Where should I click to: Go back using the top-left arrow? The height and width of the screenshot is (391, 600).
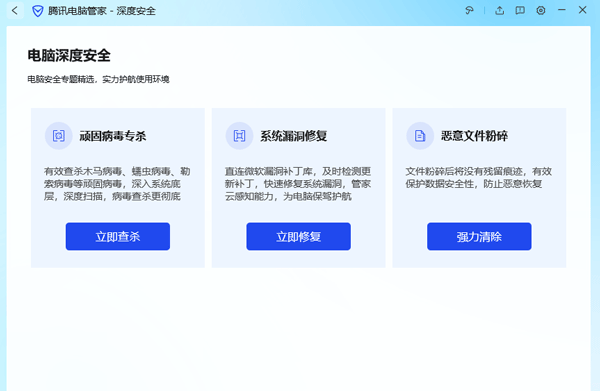point(15,10)
